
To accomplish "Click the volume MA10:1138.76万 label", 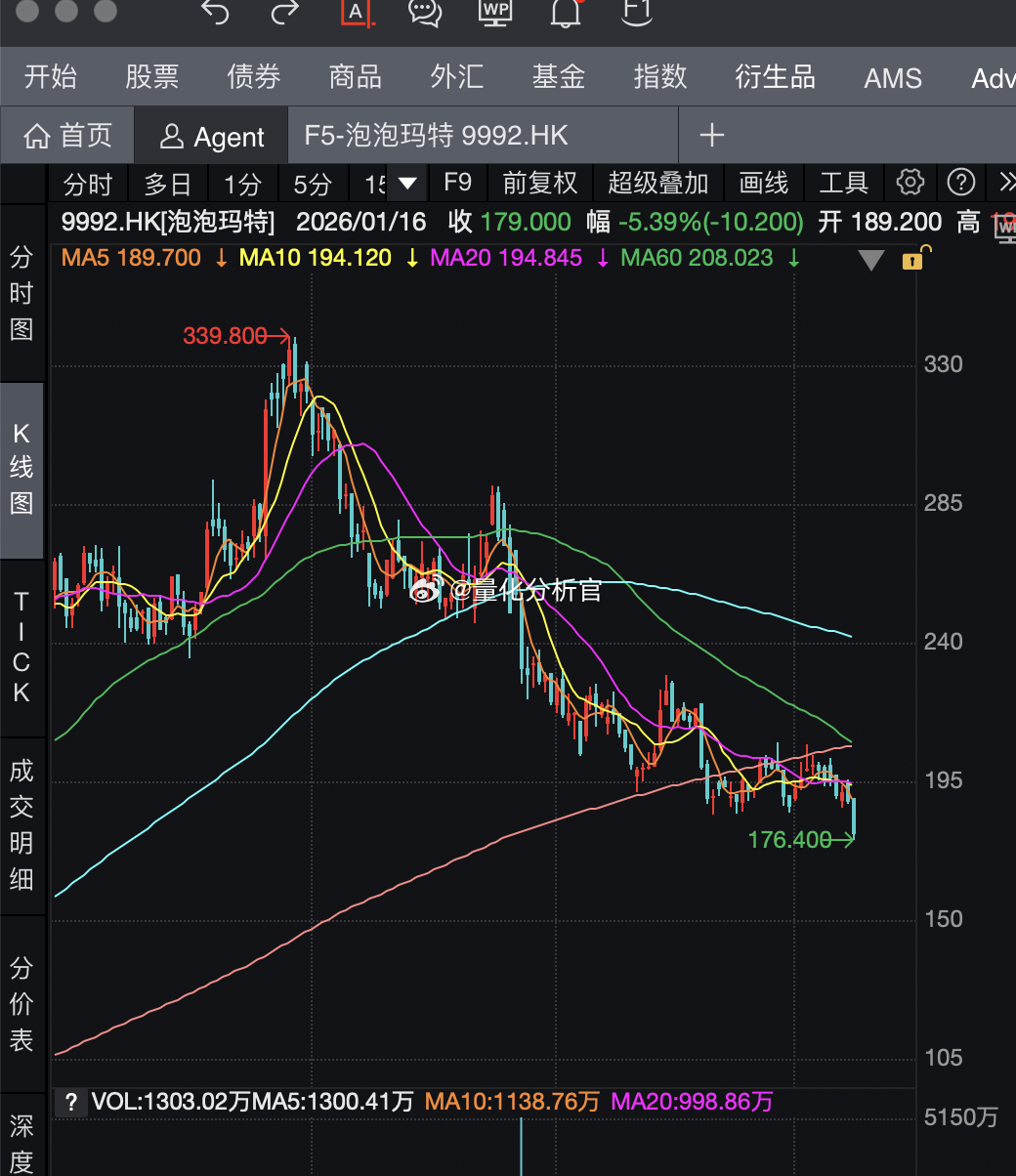I will click(x=512, y=1103).
